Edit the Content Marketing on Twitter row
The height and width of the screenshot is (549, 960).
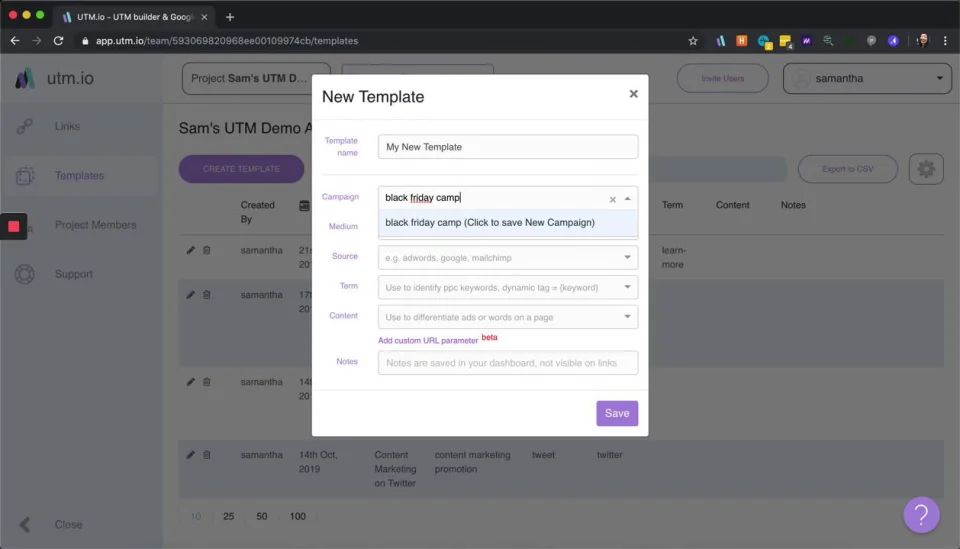(190, 455)
